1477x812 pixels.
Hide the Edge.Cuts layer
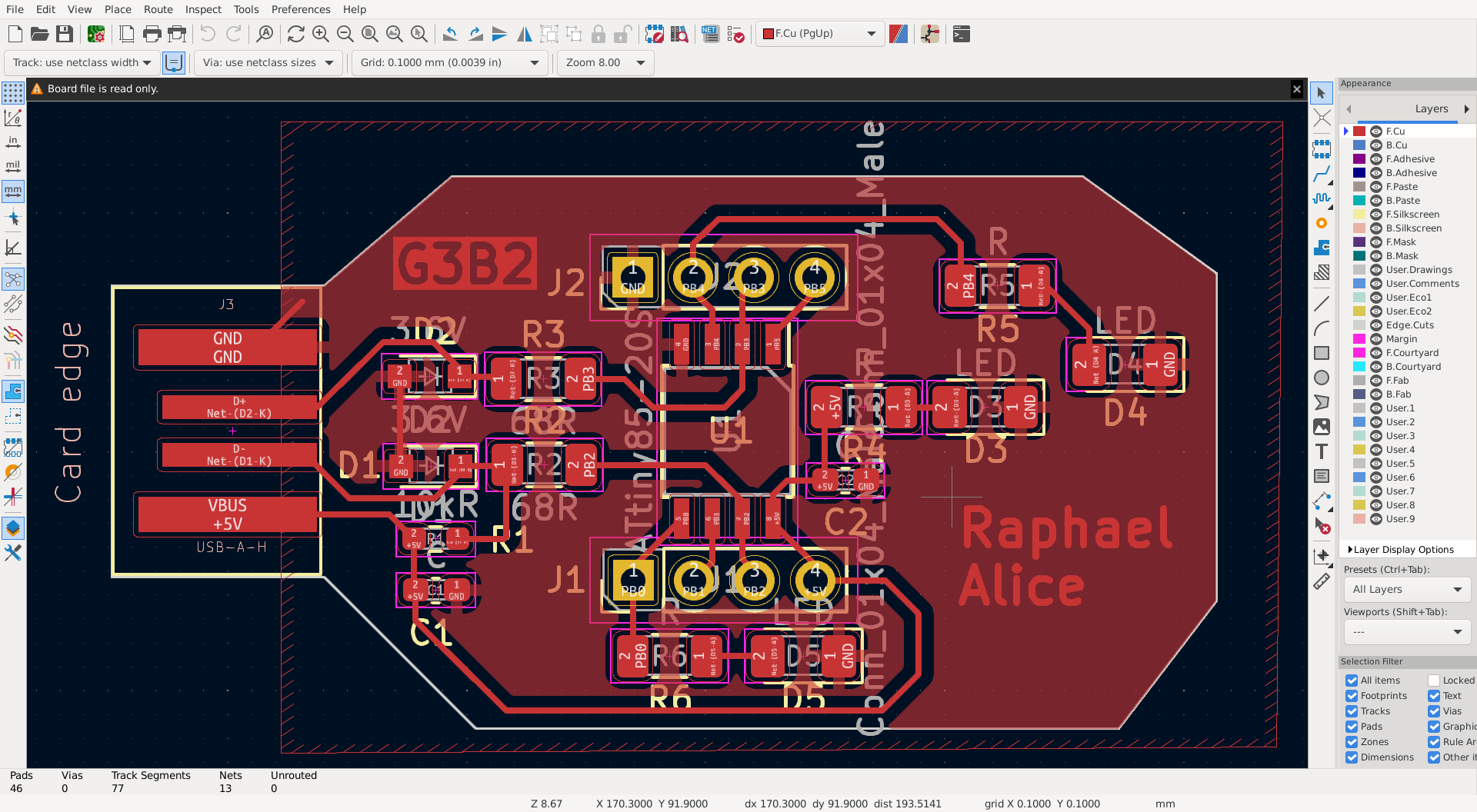click(x=1376, y=325)
